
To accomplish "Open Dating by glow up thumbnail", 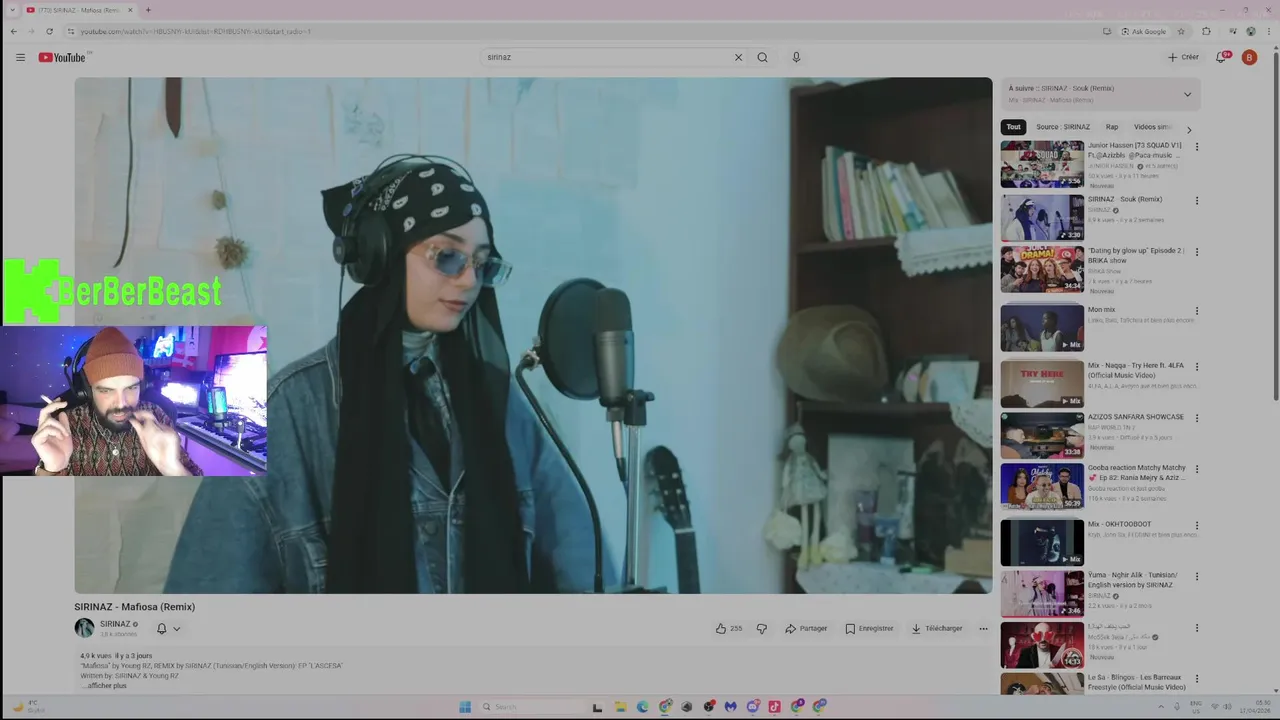I will [x=1042, y=270].
